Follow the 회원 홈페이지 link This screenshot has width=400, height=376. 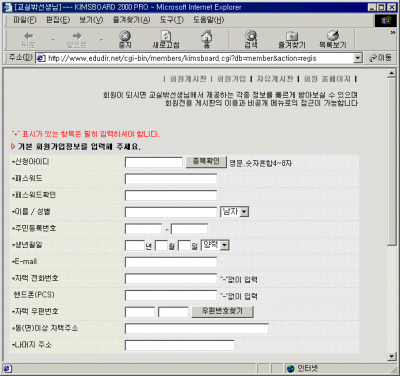[327, 79]
